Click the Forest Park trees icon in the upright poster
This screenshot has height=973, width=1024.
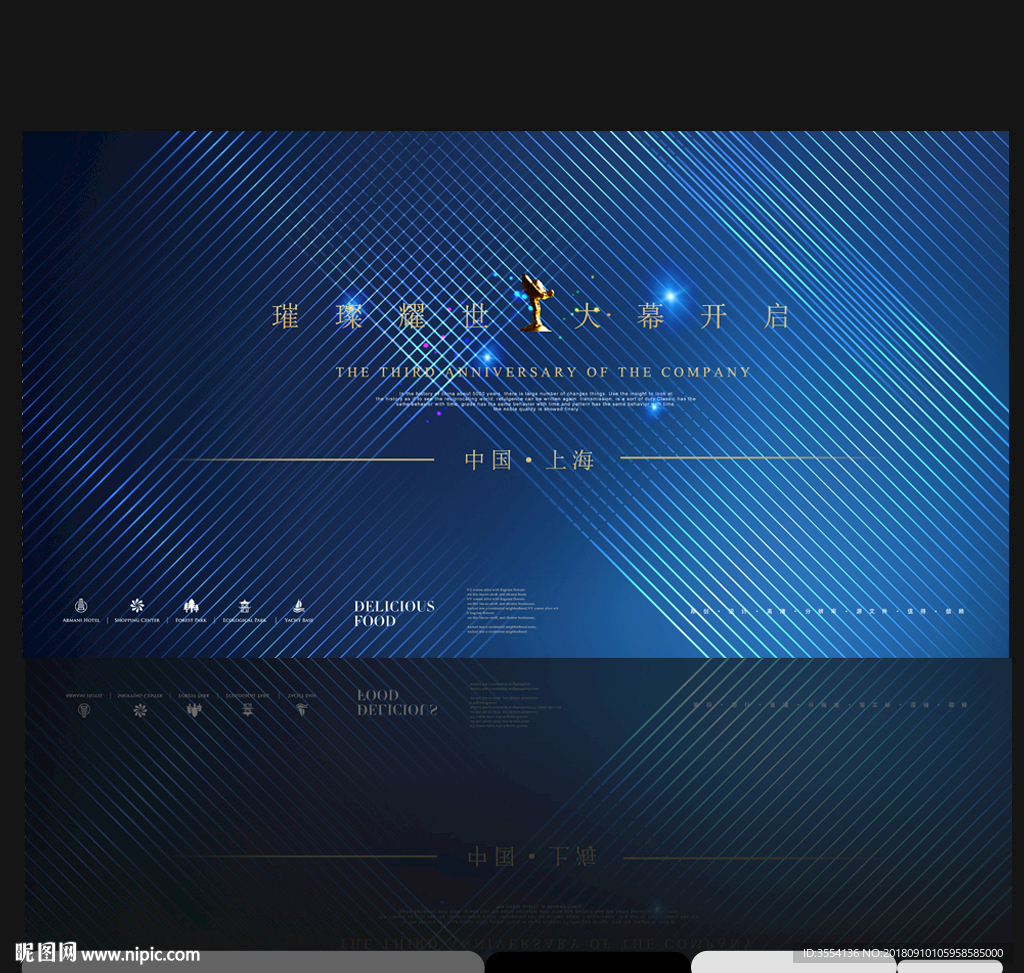(x=191, y=605)
